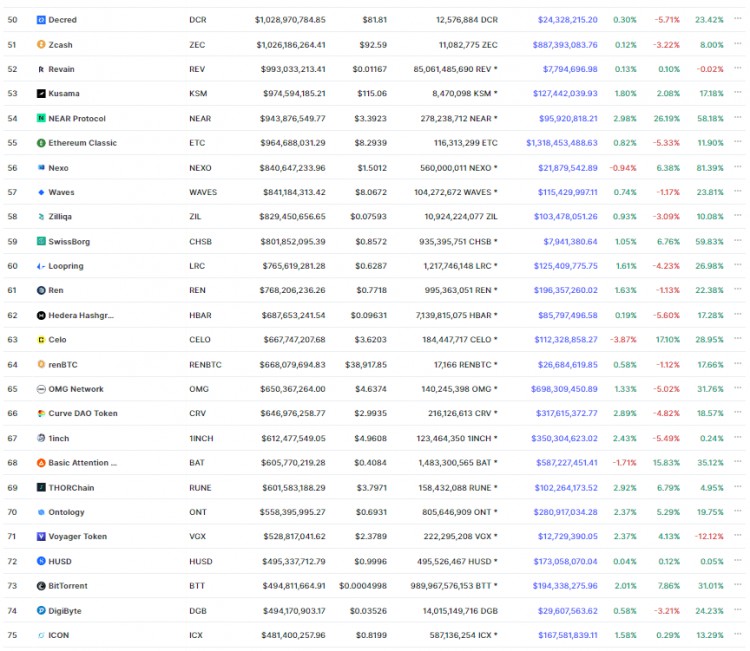Click the NEAR Protocol logo icon
The image size is (750, 651).
(x=41, y=118)
